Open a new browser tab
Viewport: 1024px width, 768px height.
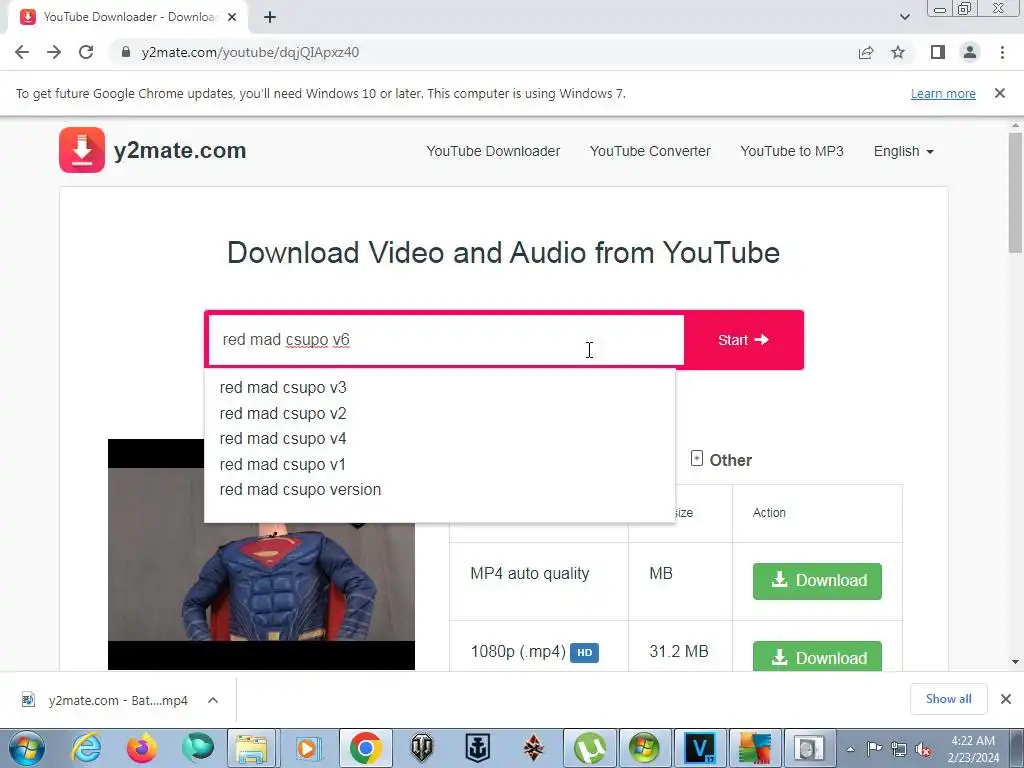click(270, 17)
